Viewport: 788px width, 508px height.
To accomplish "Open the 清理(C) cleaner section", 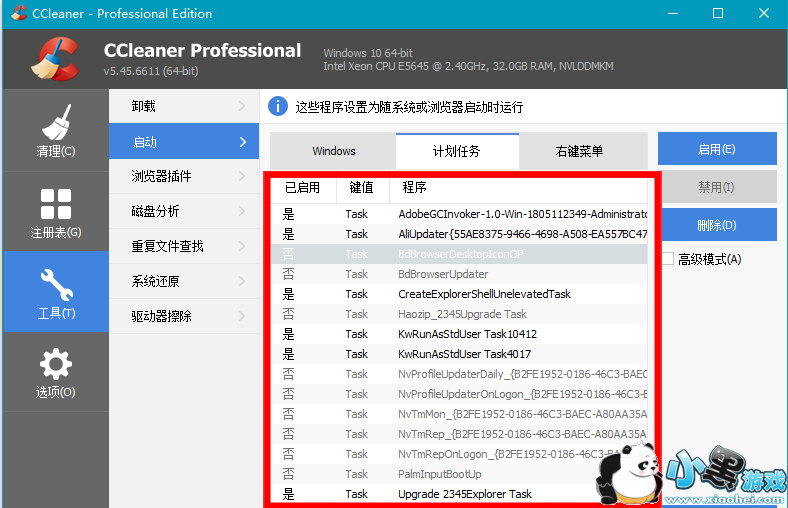I will click(56, 130).
